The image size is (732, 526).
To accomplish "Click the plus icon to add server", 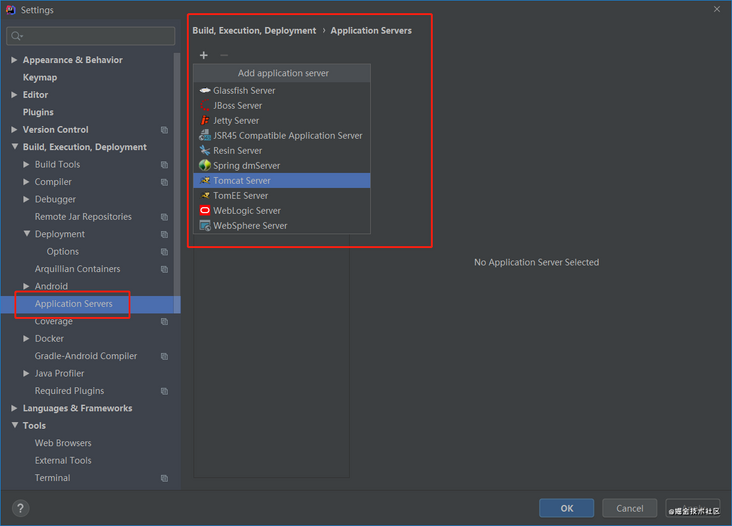I will 204,55.
